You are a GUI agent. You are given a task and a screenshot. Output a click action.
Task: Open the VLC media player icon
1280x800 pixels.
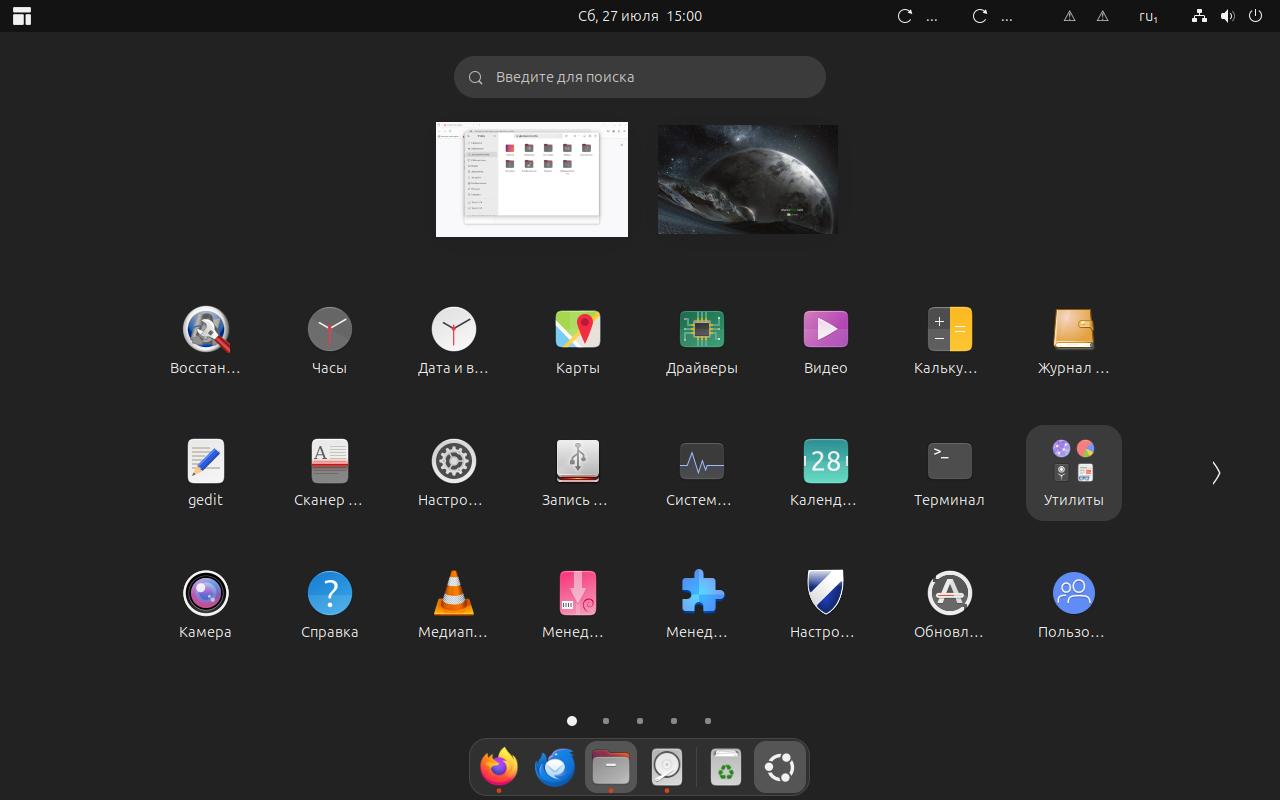[454, 593]
